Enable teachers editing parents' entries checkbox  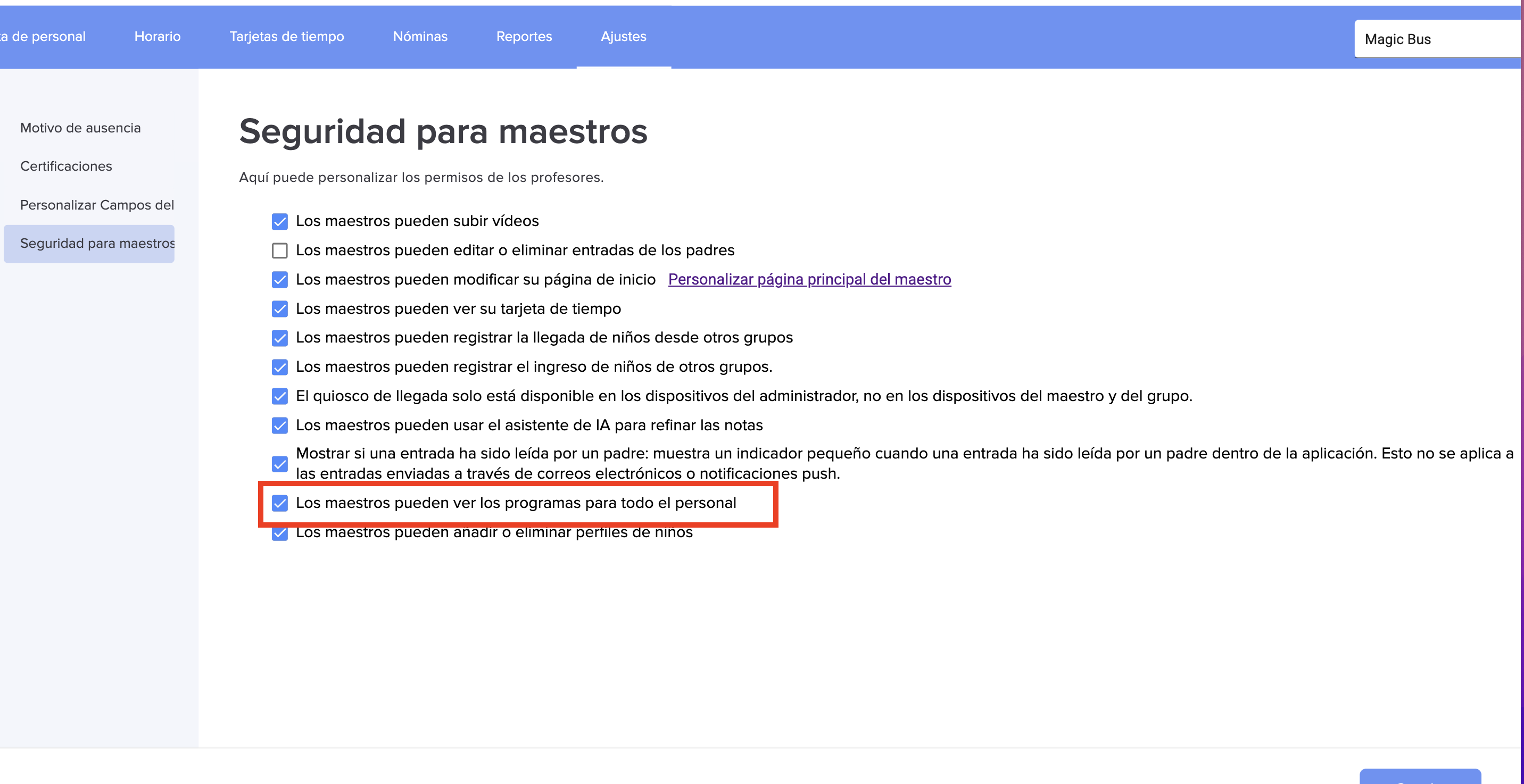[x=280, y=251]
